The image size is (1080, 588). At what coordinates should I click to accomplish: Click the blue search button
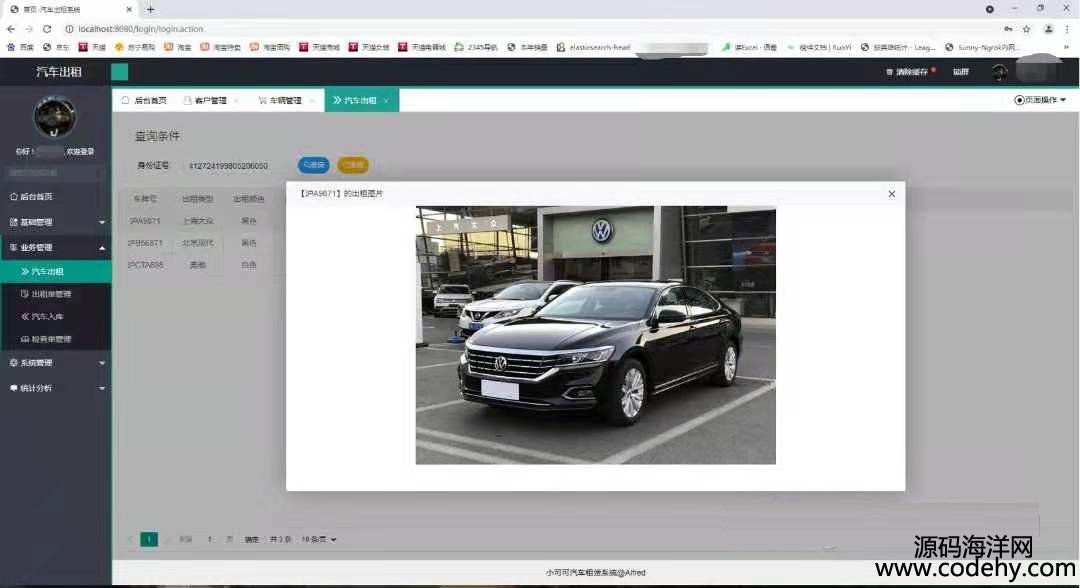(x=313, y=165)
